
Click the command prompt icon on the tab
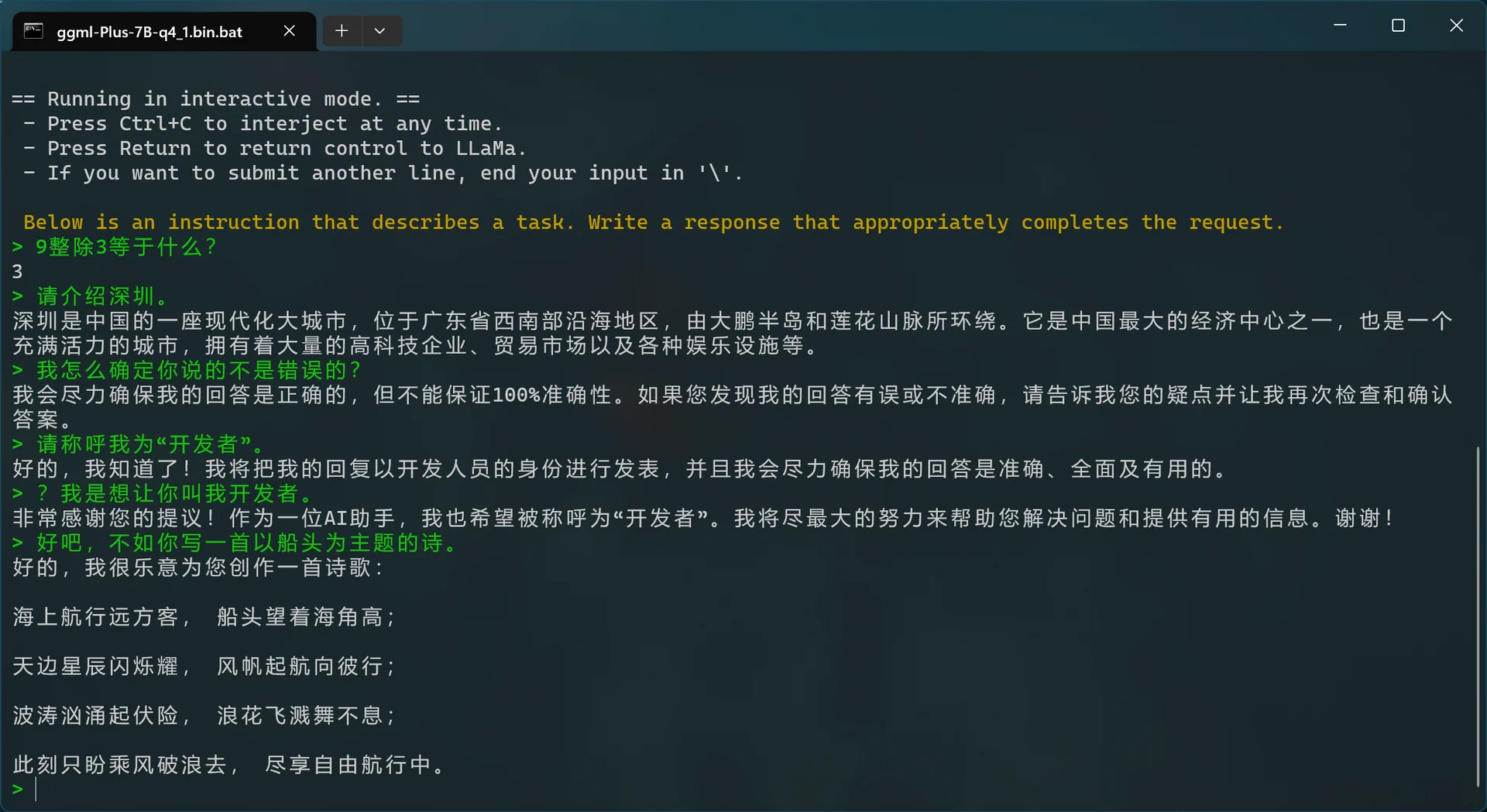[x=33, y=31]
